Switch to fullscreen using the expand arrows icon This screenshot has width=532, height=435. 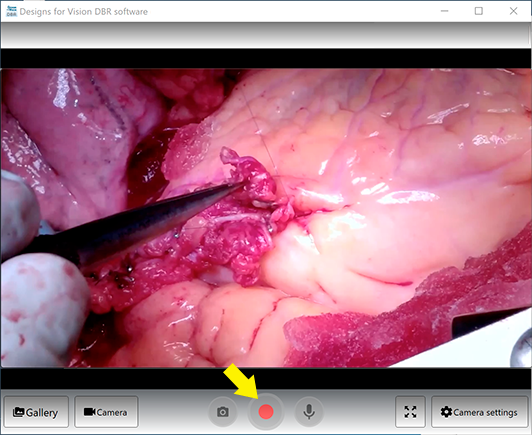point(410,412)
